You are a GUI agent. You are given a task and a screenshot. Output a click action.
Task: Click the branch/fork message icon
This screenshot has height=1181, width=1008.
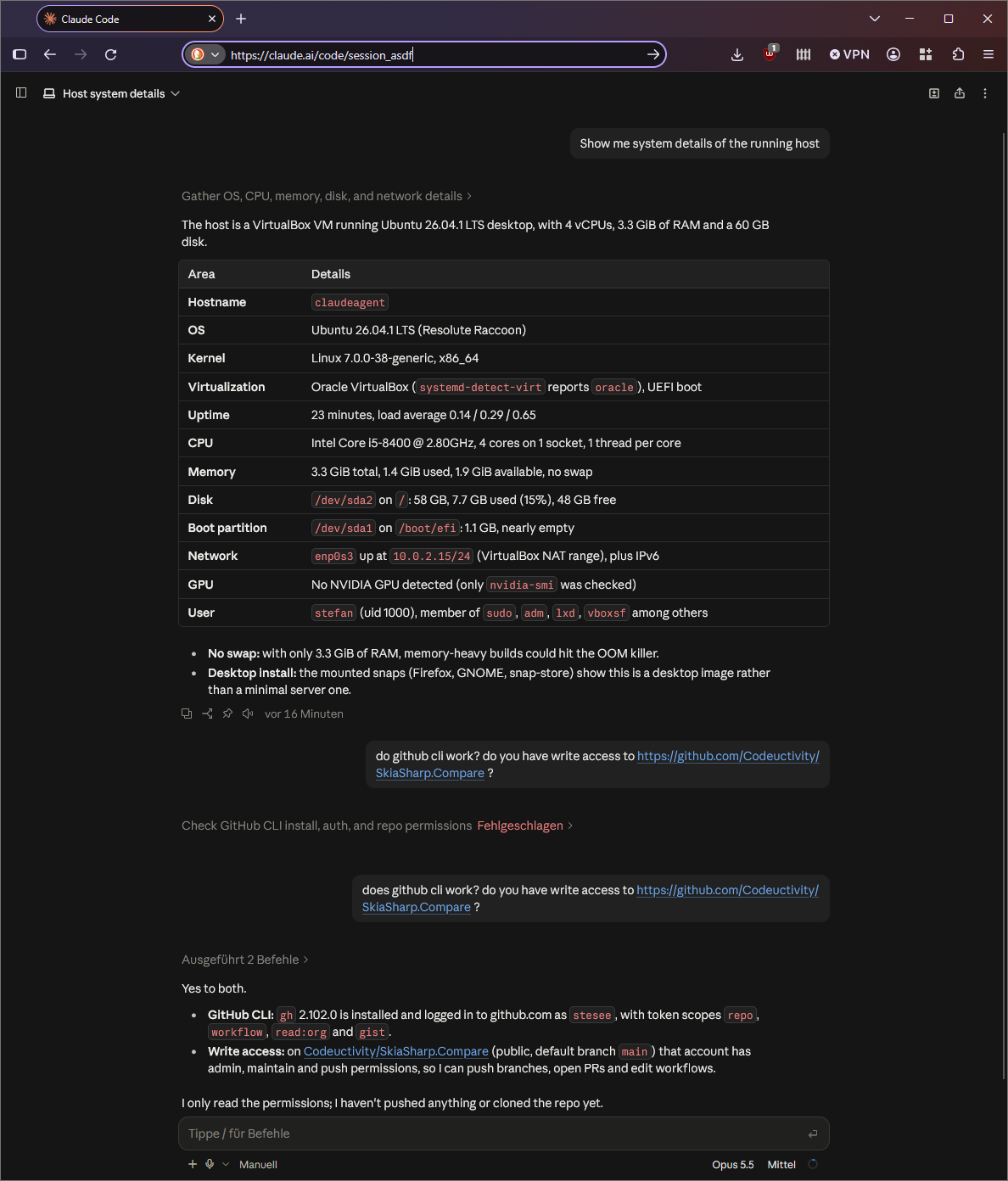[x=207, y=714]
